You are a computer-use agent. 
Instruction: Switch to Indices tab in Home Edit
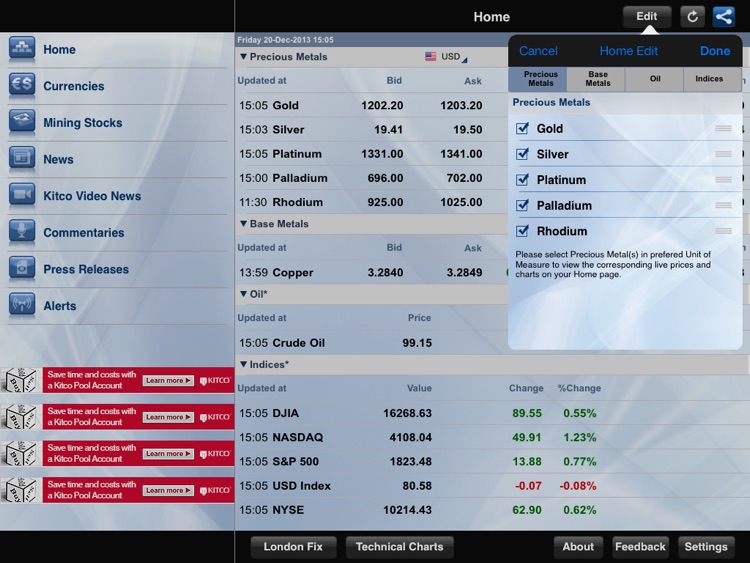pyautogui.click(x=712, y=79)
